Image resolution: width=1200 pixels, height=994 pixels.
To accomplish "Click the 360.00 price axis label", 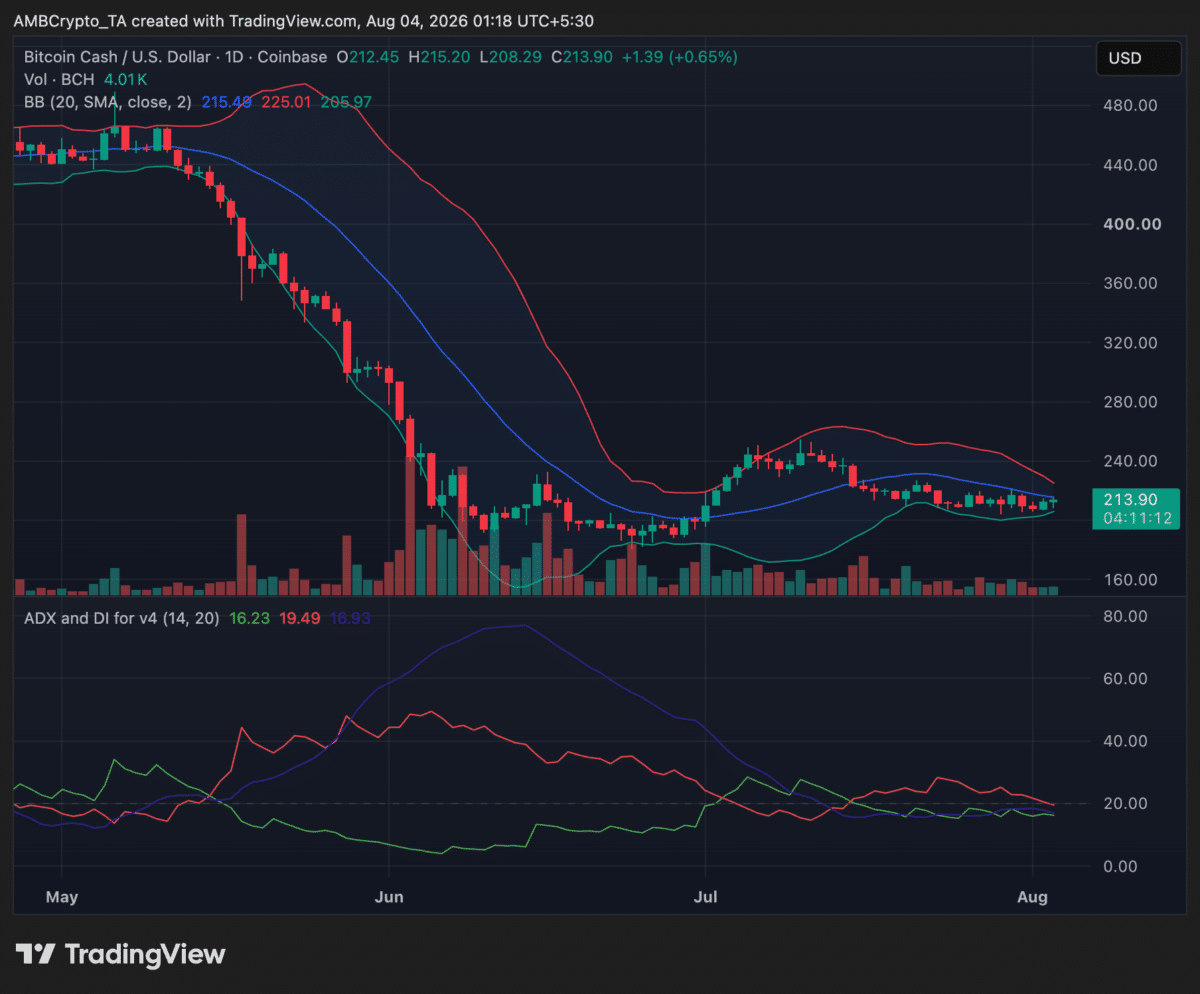I will [1131, 283].
